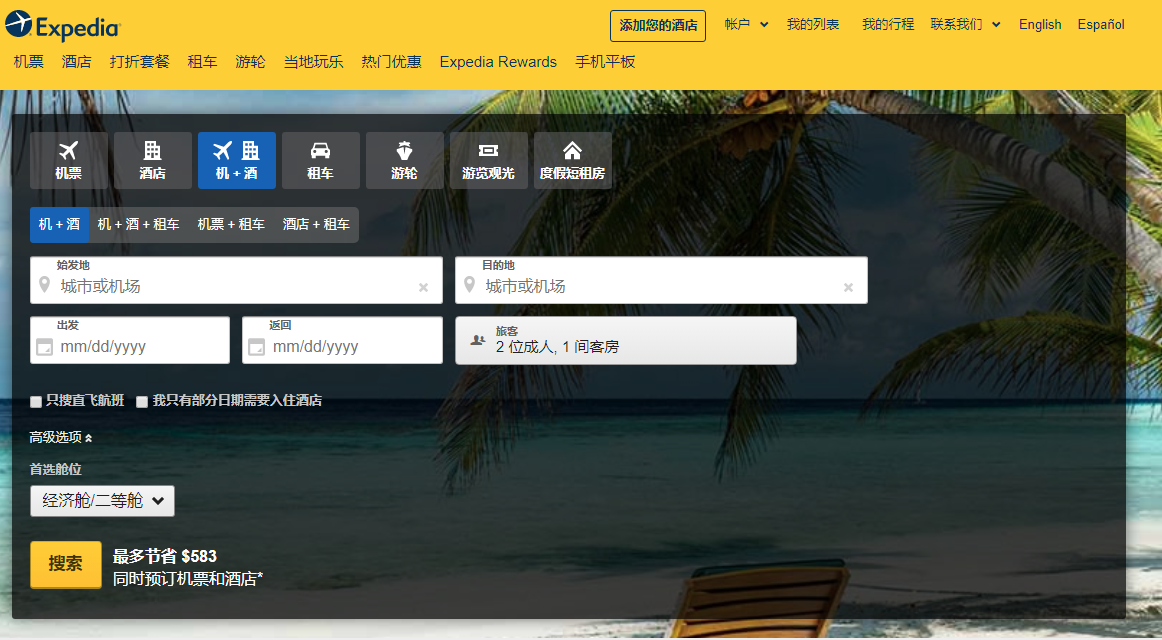
Task: Check 我只有部分日期需要入住酒店
Action: (142, 400)
